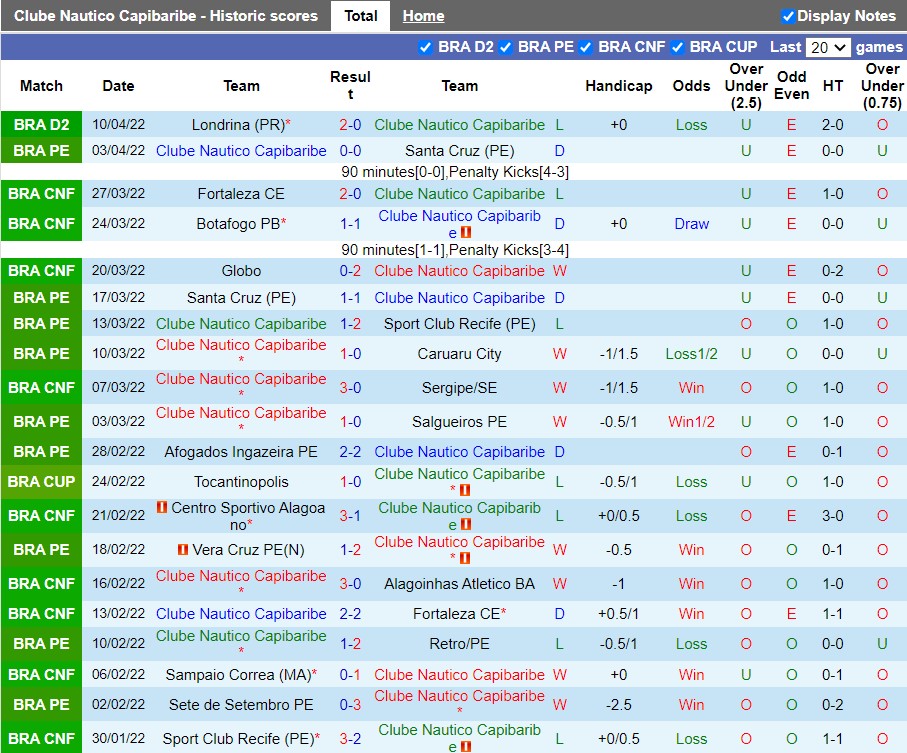Click the Fortaleza CE team in 27/03/22 row
The image size is (907, 753).
point(241,194)
